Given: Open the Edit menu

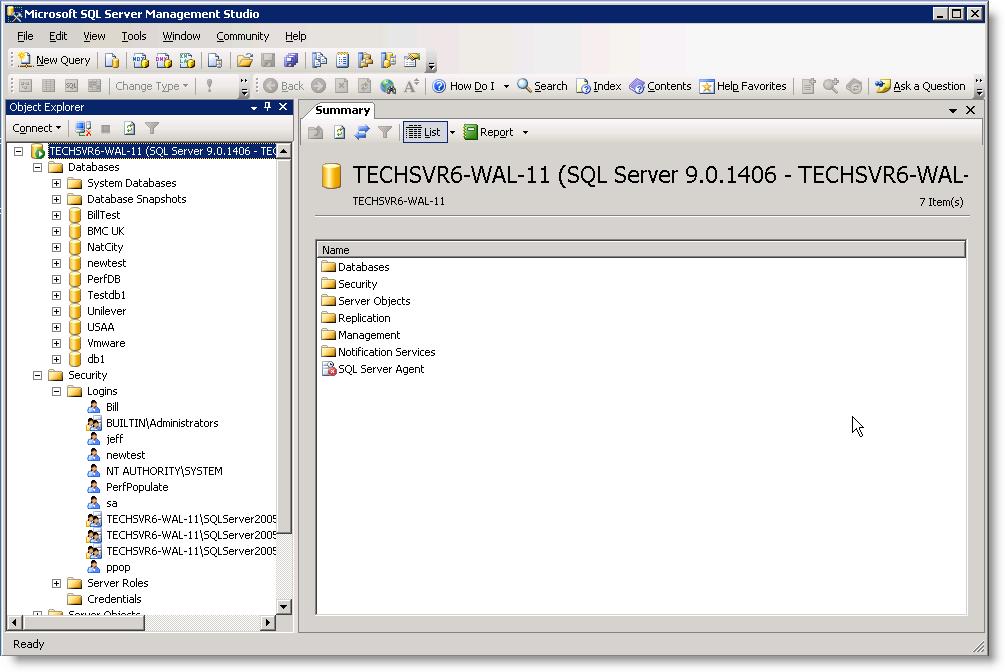Looking at the screenshot, I should pyautogui.click(x=58, y=37).
